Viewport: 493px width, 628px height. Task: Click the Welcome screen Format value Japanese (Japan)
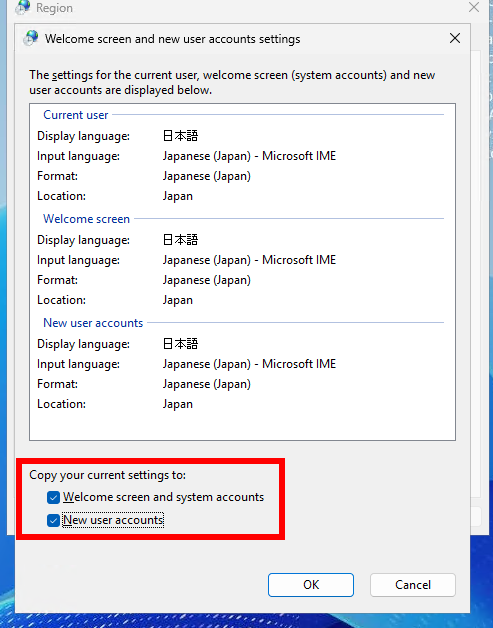click(x=207, y=280)
